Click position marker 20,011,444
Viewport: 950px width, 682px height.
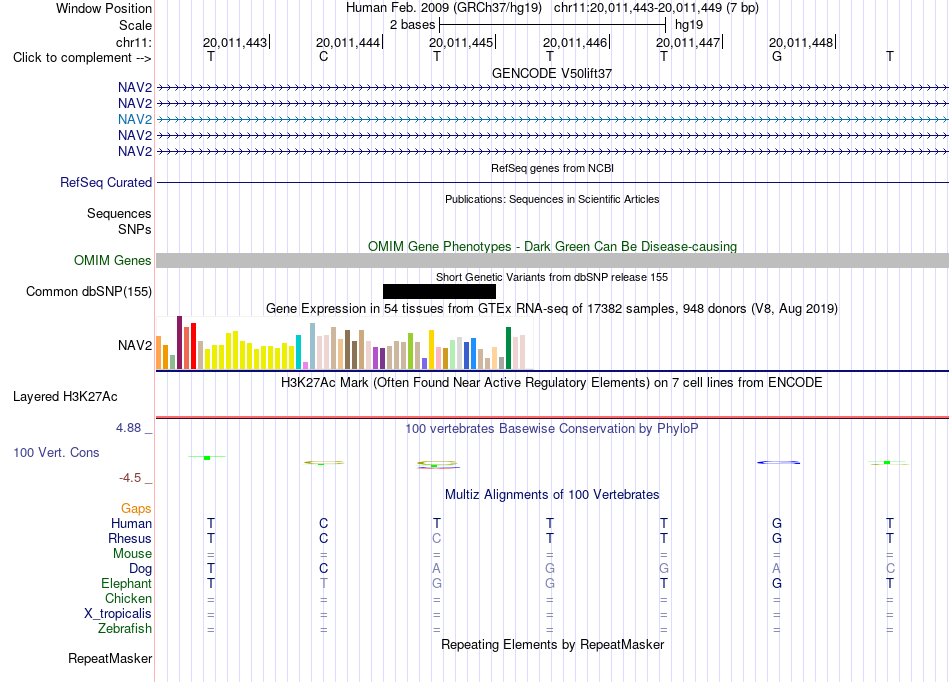point(348,42)
